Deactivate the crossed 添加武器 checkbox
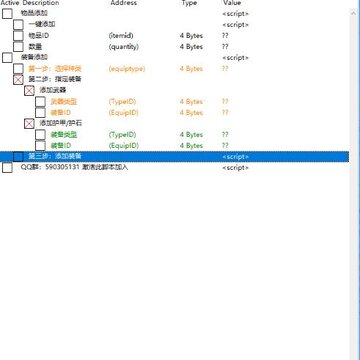The width and height of the screenshot is (360, 360). pyautogui.click(x=29, y=91)
